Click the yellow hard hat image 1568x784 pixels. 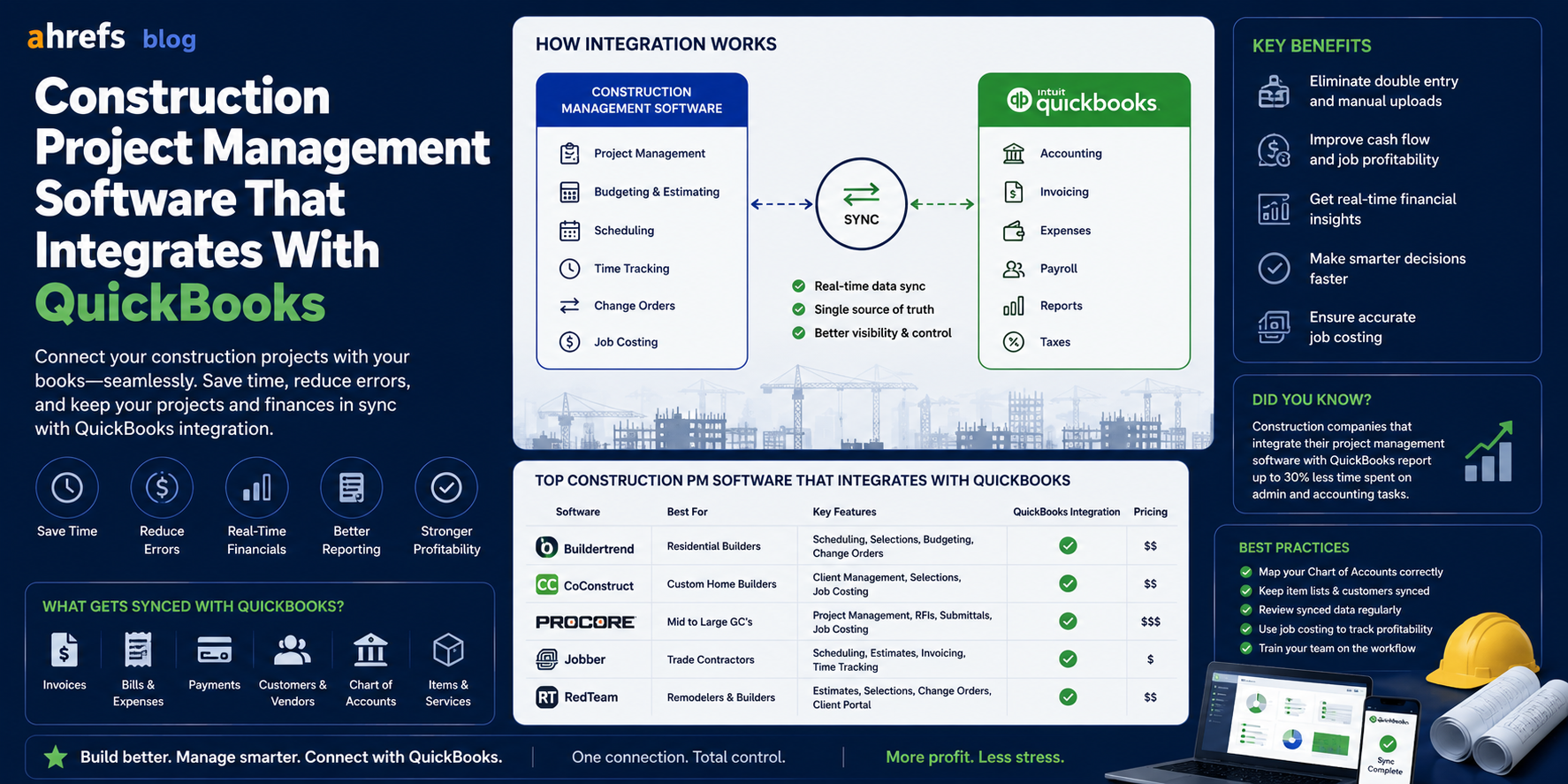tap(1485, 650)
